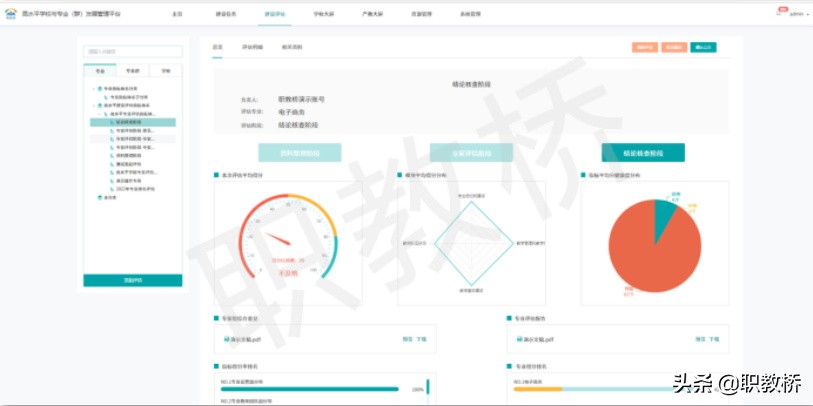Click the file icon beside 演示提升专用

click(x=111, y=181)
